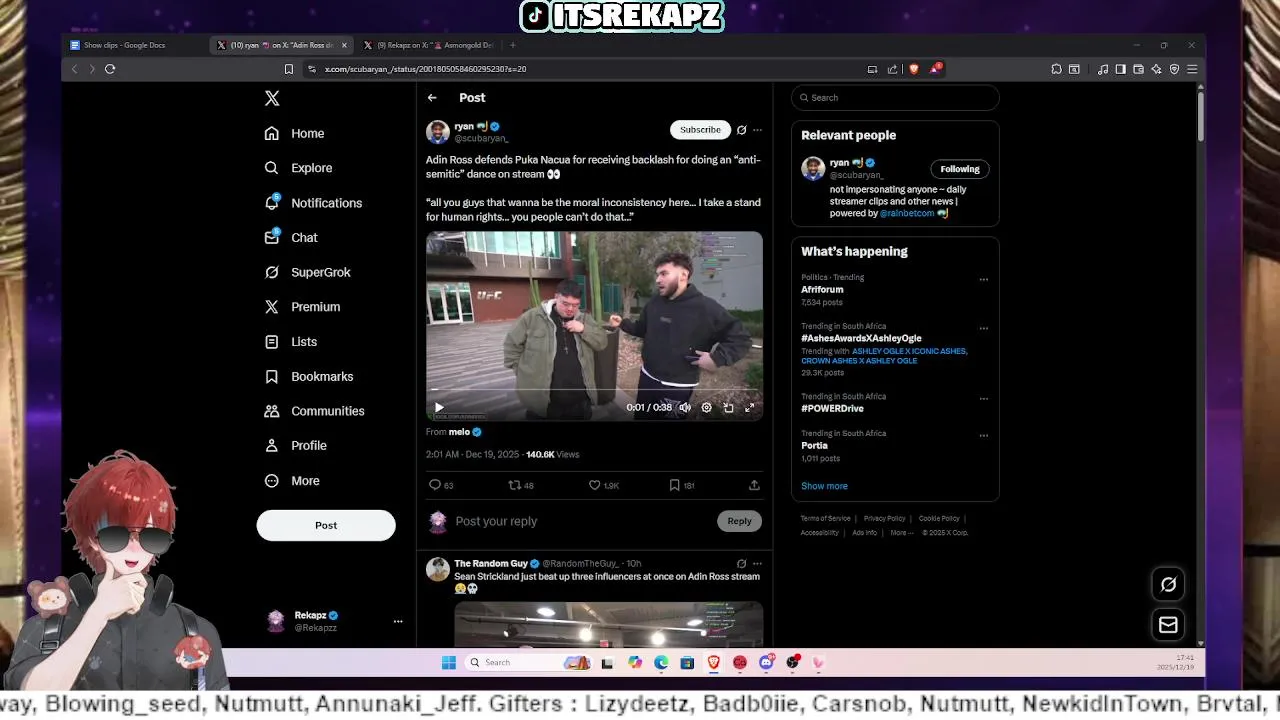The image size is (1280, 720).
Task: Click the Reply button
Action: coord(739,521)
